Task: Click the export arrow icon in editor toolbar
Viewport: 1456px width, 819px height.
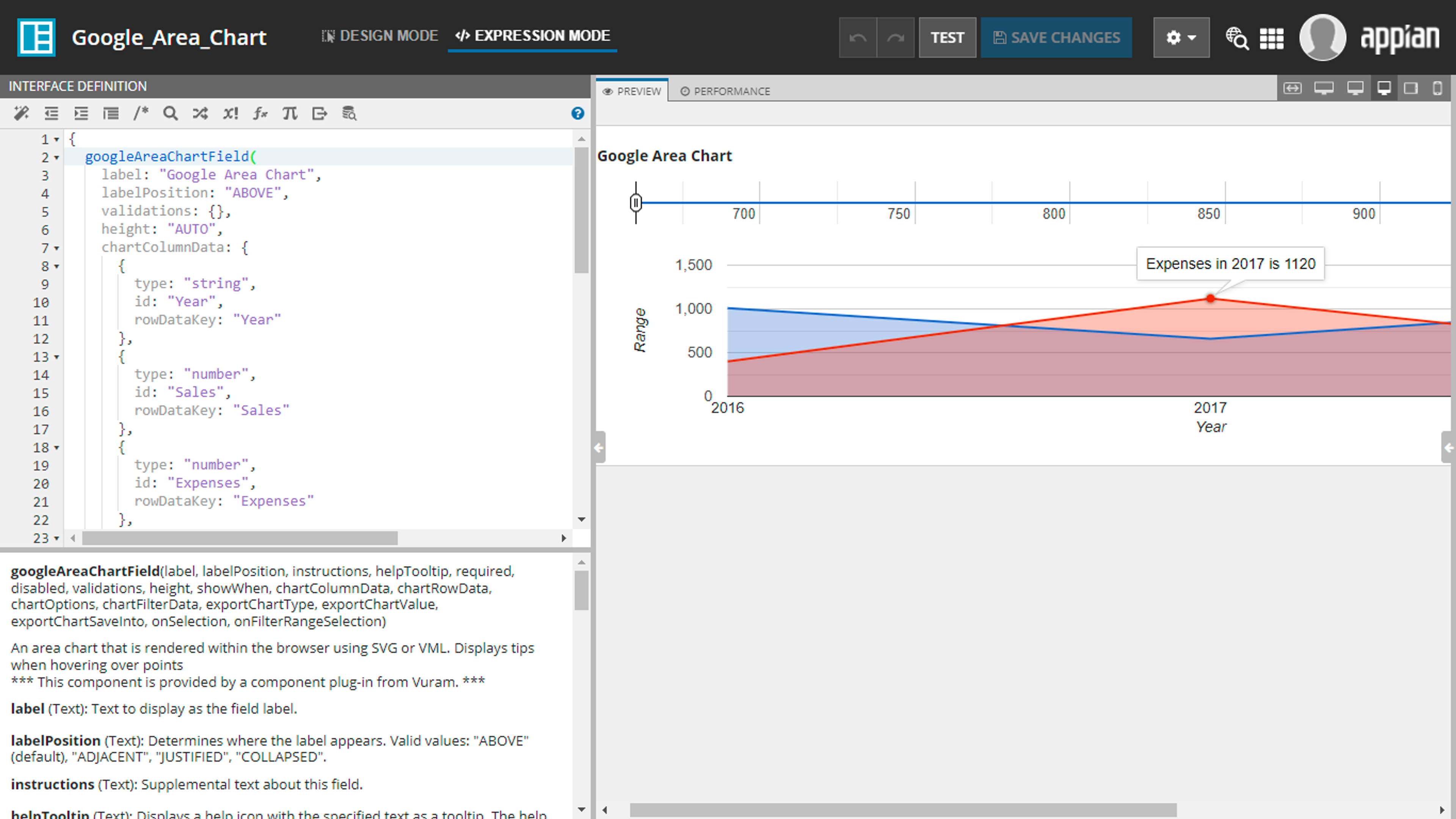Action: (319, 113)
